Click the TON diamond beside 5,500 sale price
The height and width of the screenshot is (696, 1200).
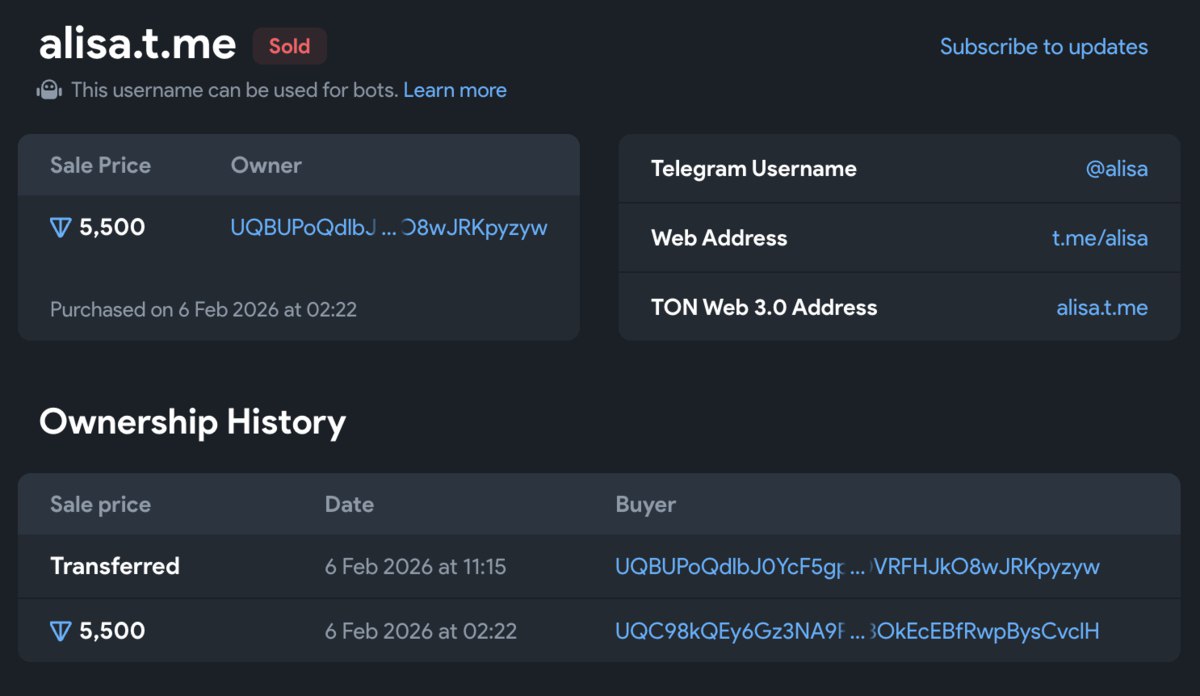tap(61, 227)
